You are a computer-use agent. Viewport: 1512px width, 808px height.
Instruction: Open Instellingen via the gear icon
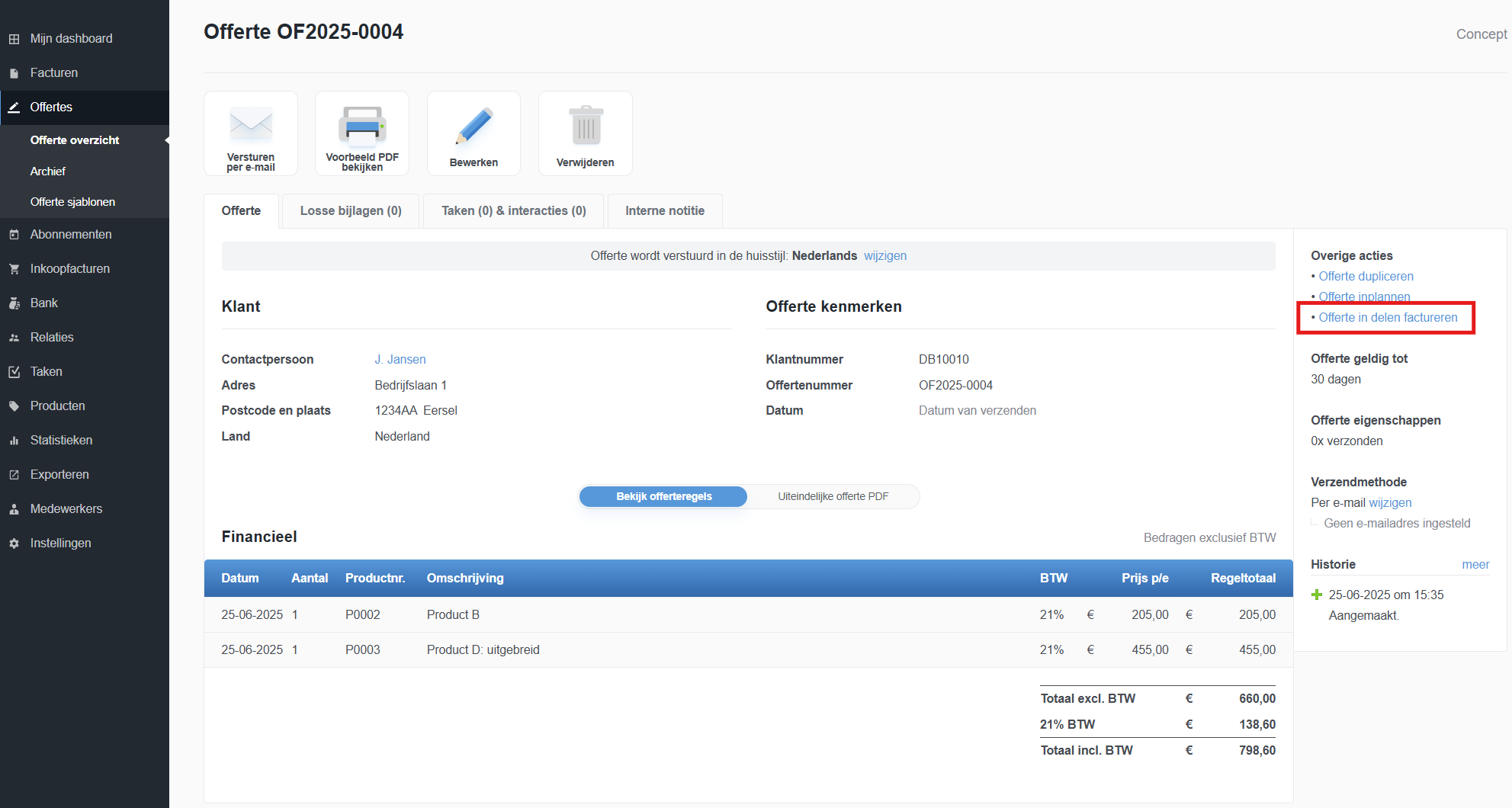pyautogui.click(x=14, y=543)
